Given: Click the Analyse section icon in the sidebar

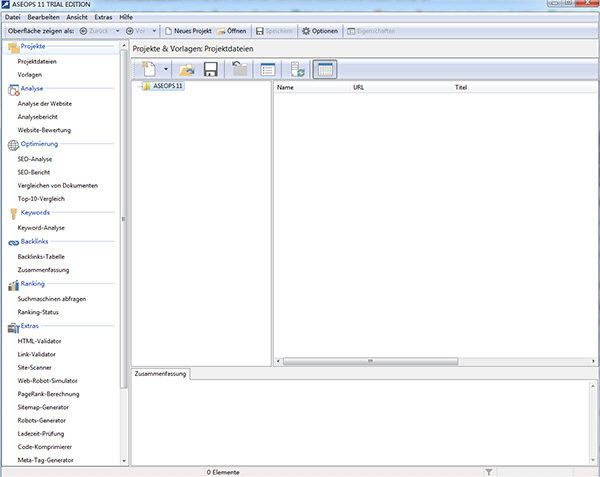Looking at the screenshot, I should click(x=13, y=90).
